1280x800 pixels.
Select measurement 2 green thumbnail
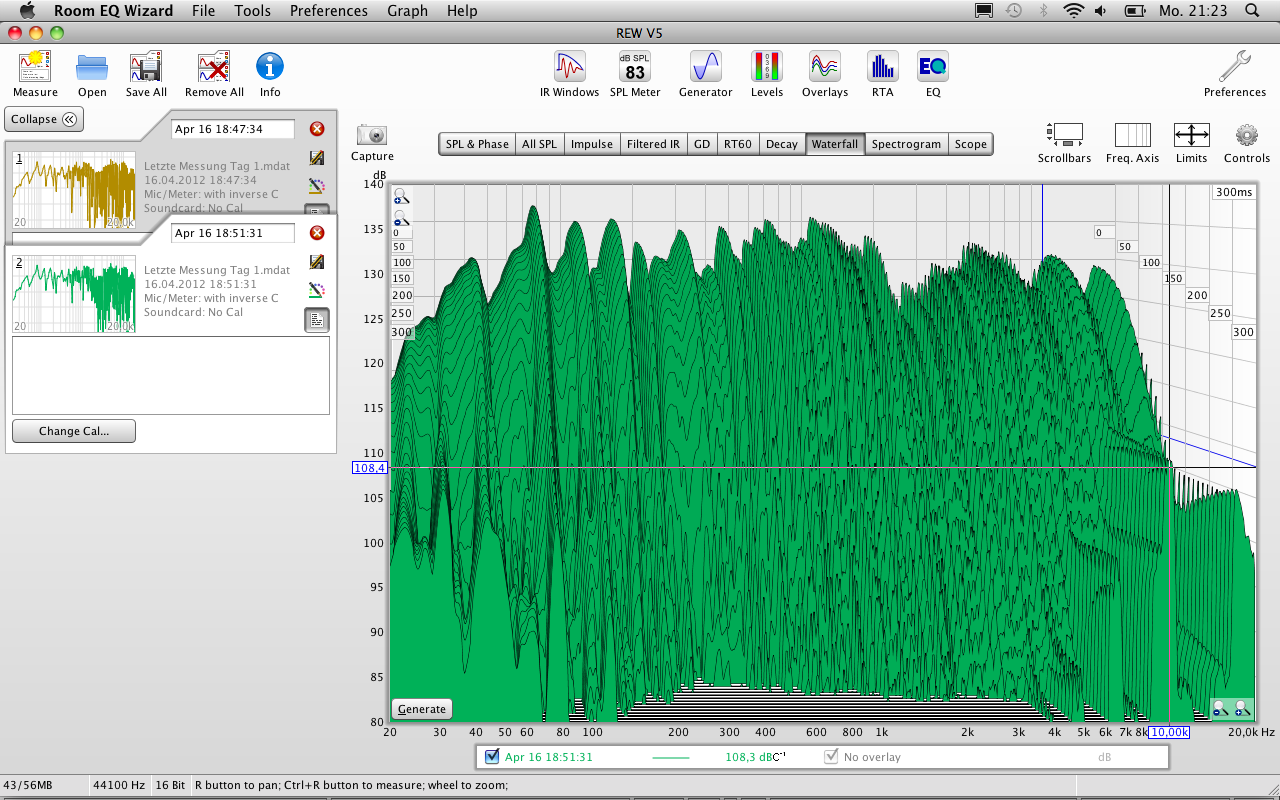(x=73, y=294)
